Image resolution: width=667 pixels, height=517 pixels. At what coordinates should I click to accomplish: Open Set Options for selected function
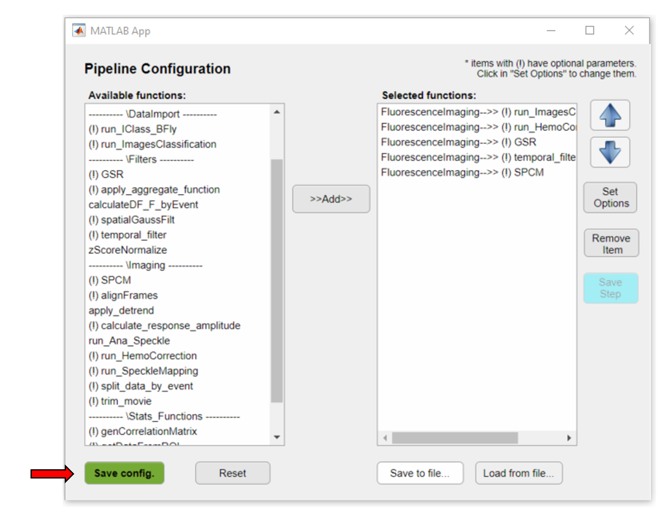tap(611, 197)
